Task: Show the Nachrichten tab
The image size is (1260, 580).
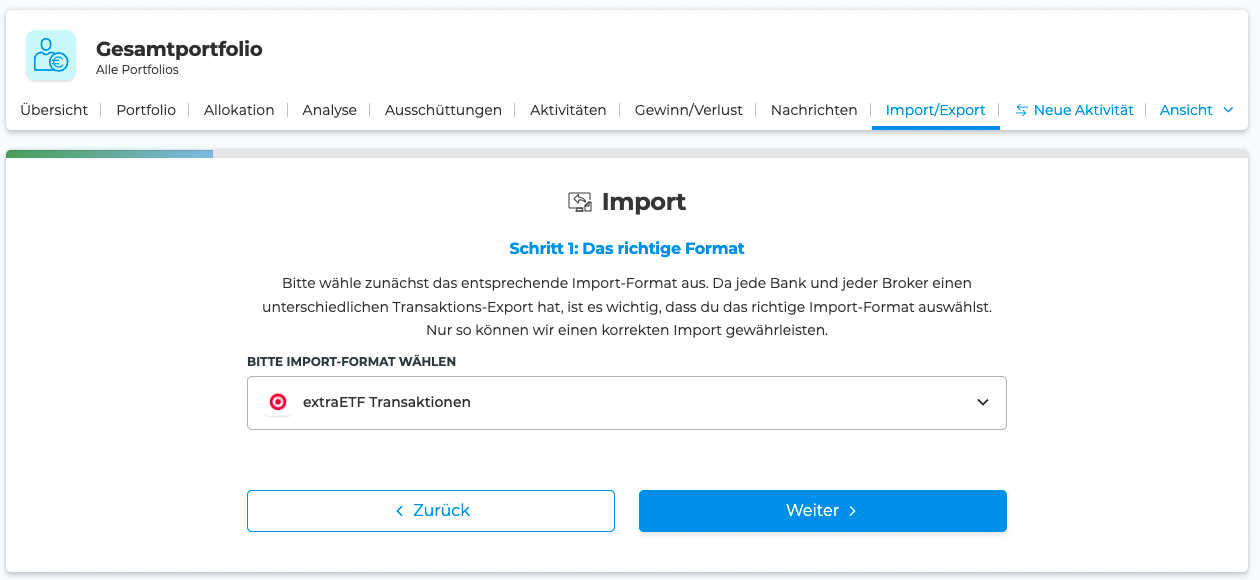Action: click(814, 110)
